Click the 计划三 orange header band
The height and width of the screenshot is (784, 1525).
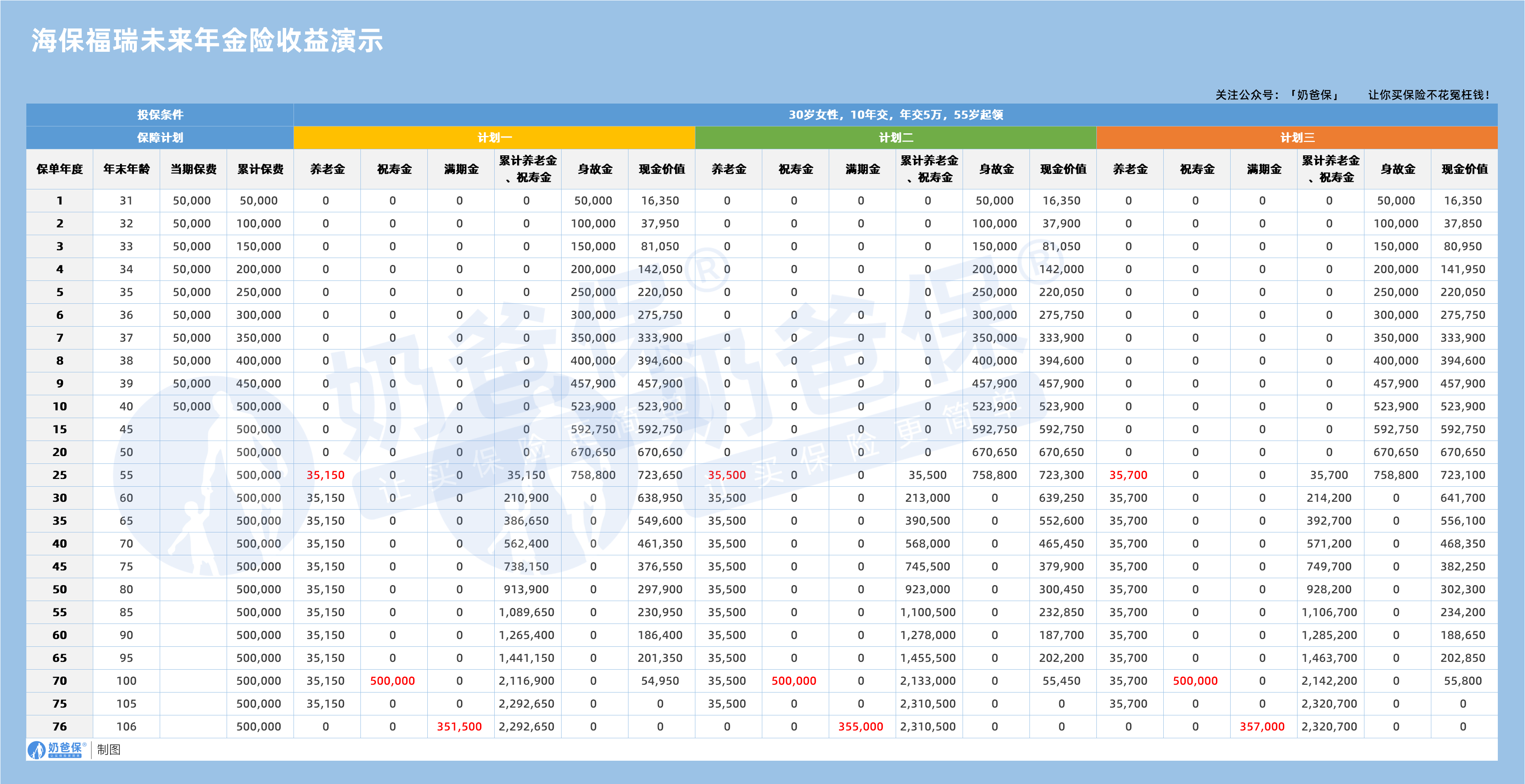[1297, 138]
